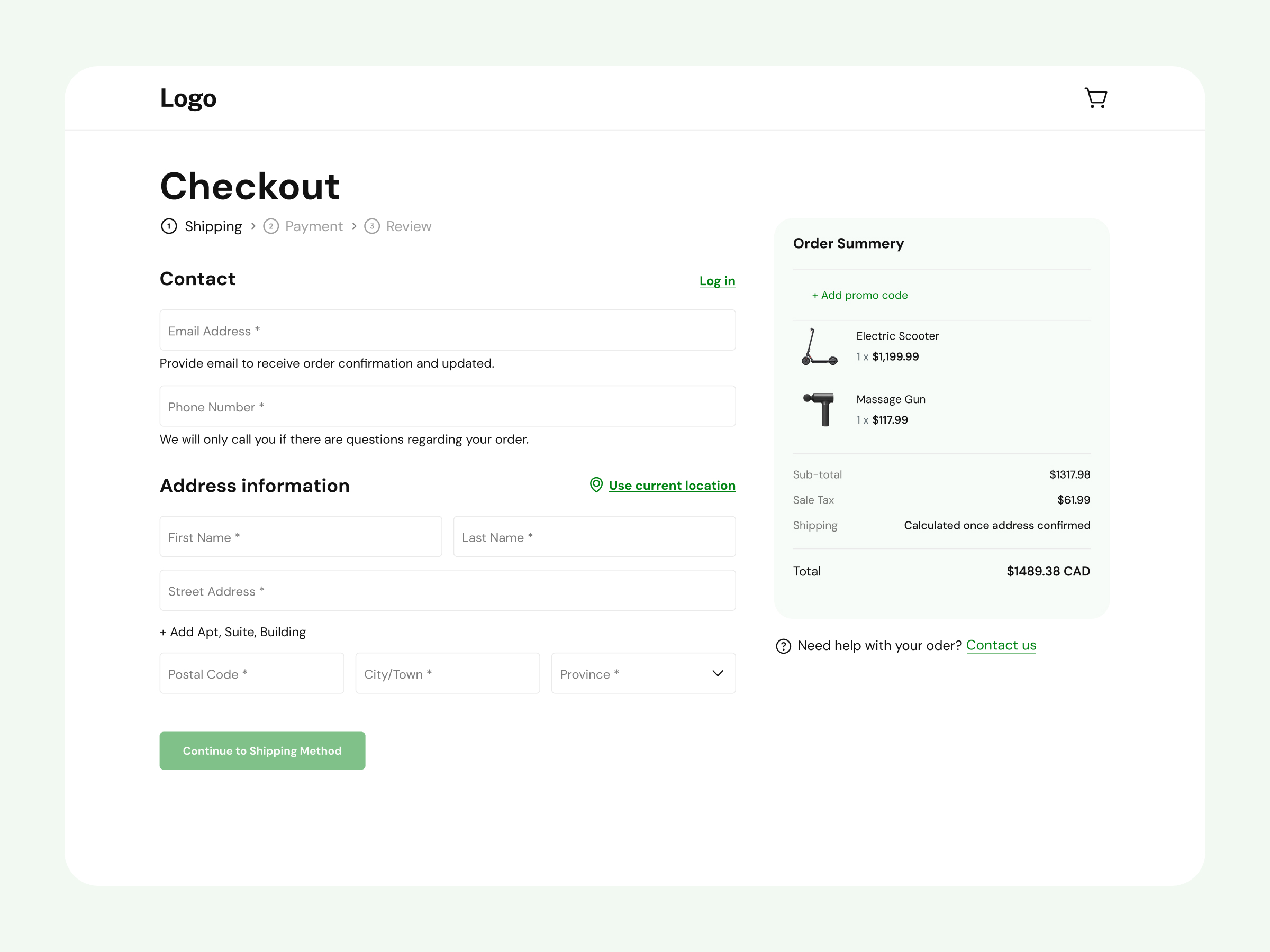Click the Electric Scooter product image
Image resolution: width=1270 pixels, height=952 pixels.
819,346
